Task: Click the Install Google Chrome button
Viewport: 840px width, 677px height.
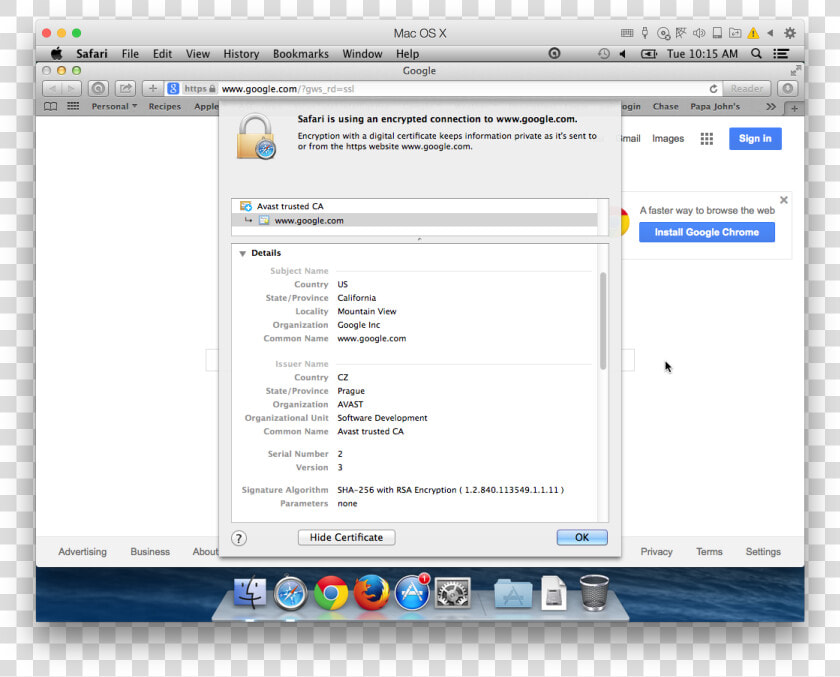Action: [707, 232]
